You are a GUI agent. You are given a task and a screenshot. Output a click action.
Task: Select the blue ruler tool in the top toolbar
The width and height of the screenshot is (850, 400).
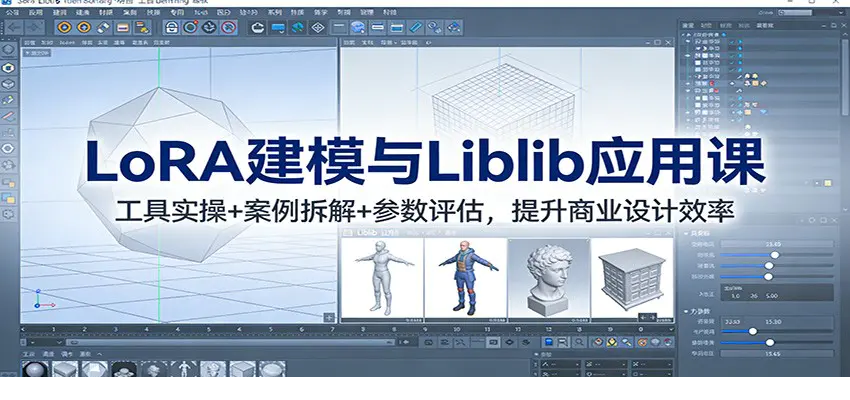point(416,27)
